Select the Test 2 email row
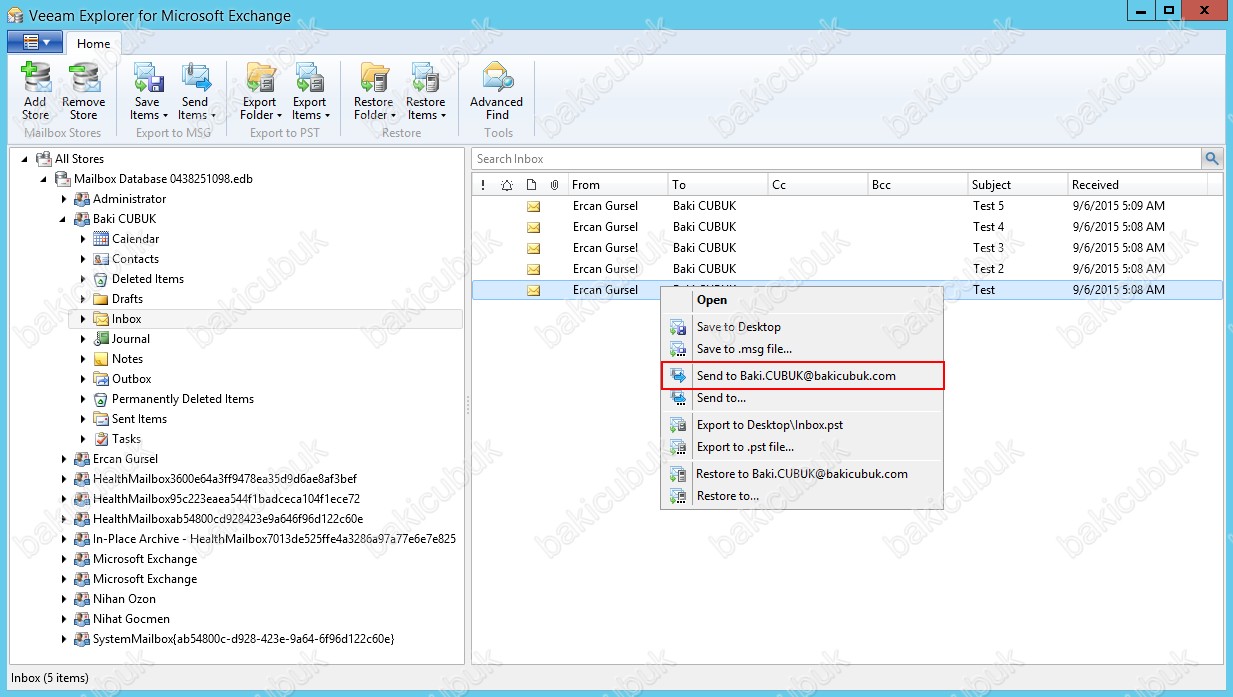1233x697 pixels. pos(847,269)
